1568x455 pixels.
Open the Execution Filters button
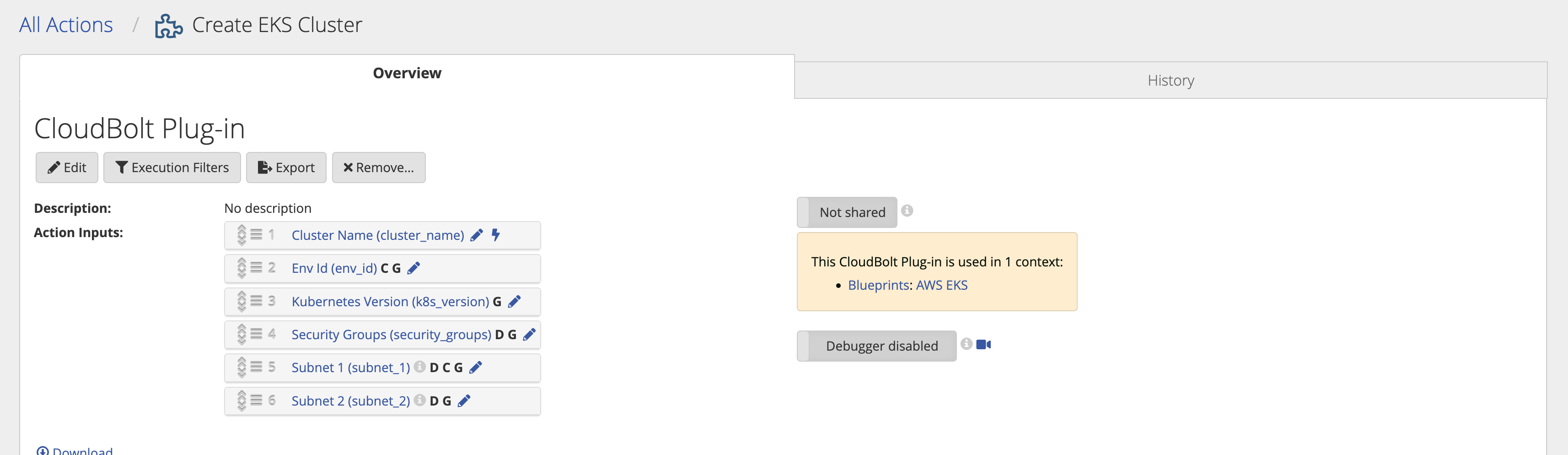point(172,168)
